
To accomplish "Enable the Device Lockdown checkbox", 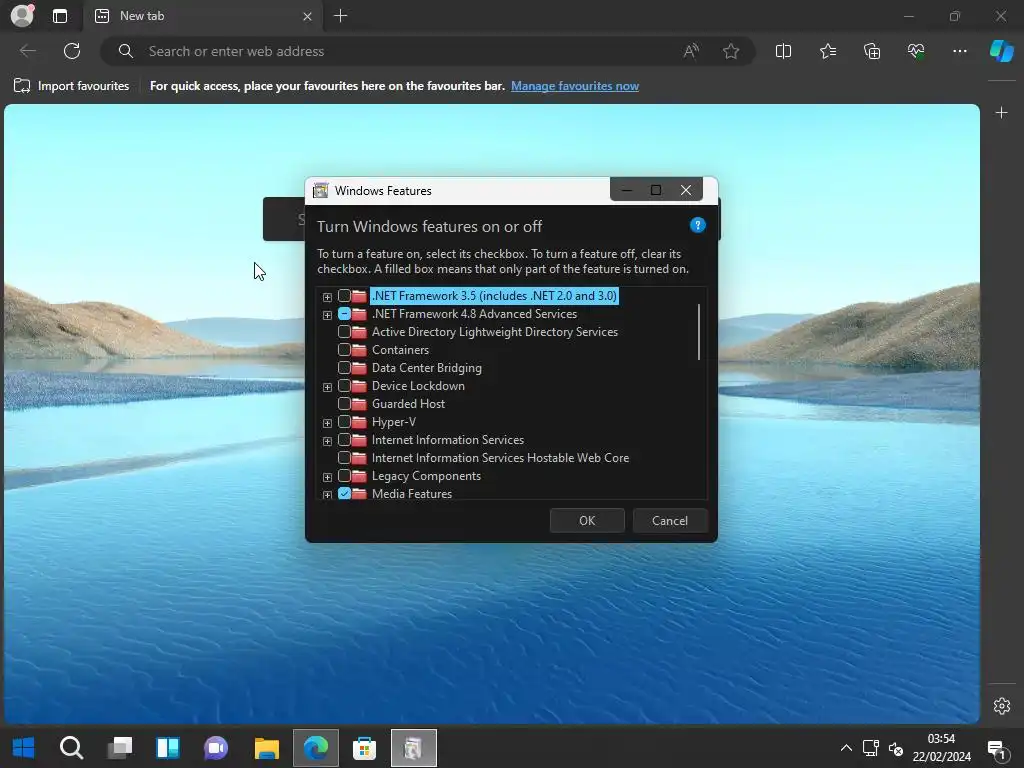I will (344, 386).
